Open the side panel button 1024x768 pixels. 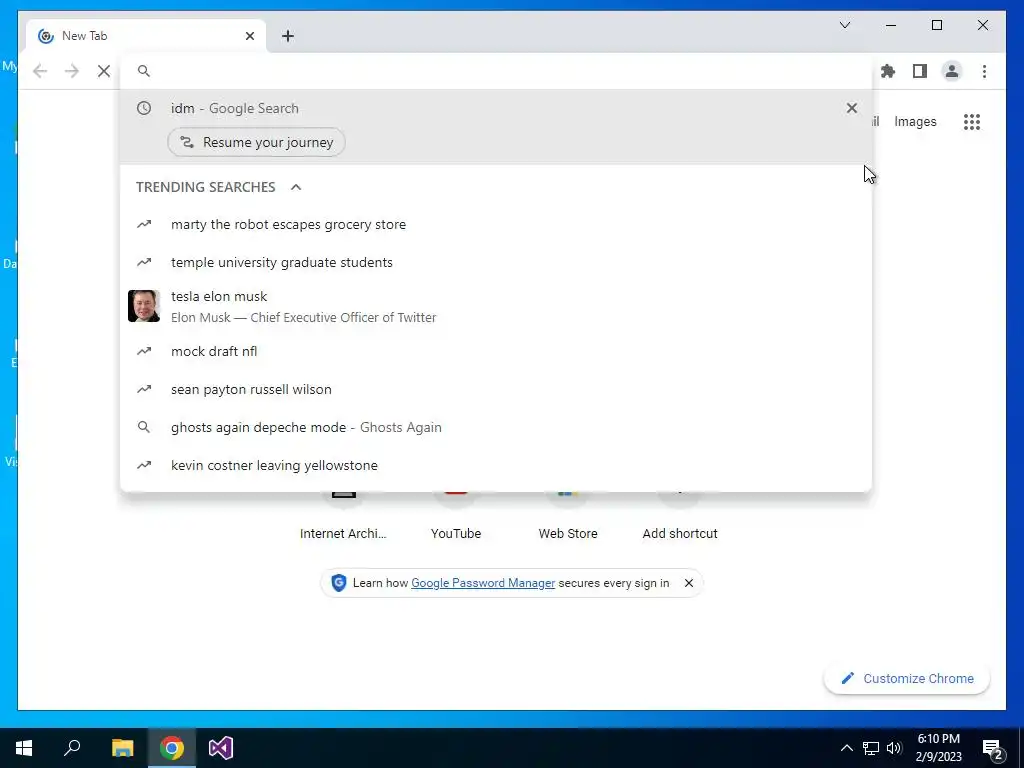pos(920,71)
